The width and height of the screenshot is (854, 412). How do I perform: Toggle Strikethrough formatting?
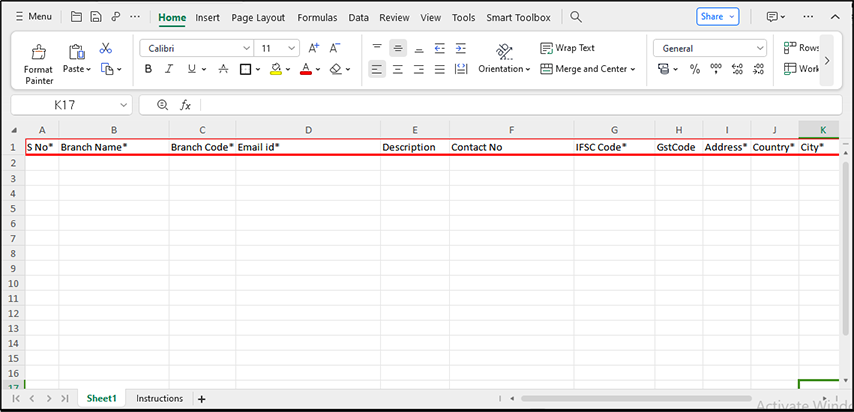click(x=223, y=69)
